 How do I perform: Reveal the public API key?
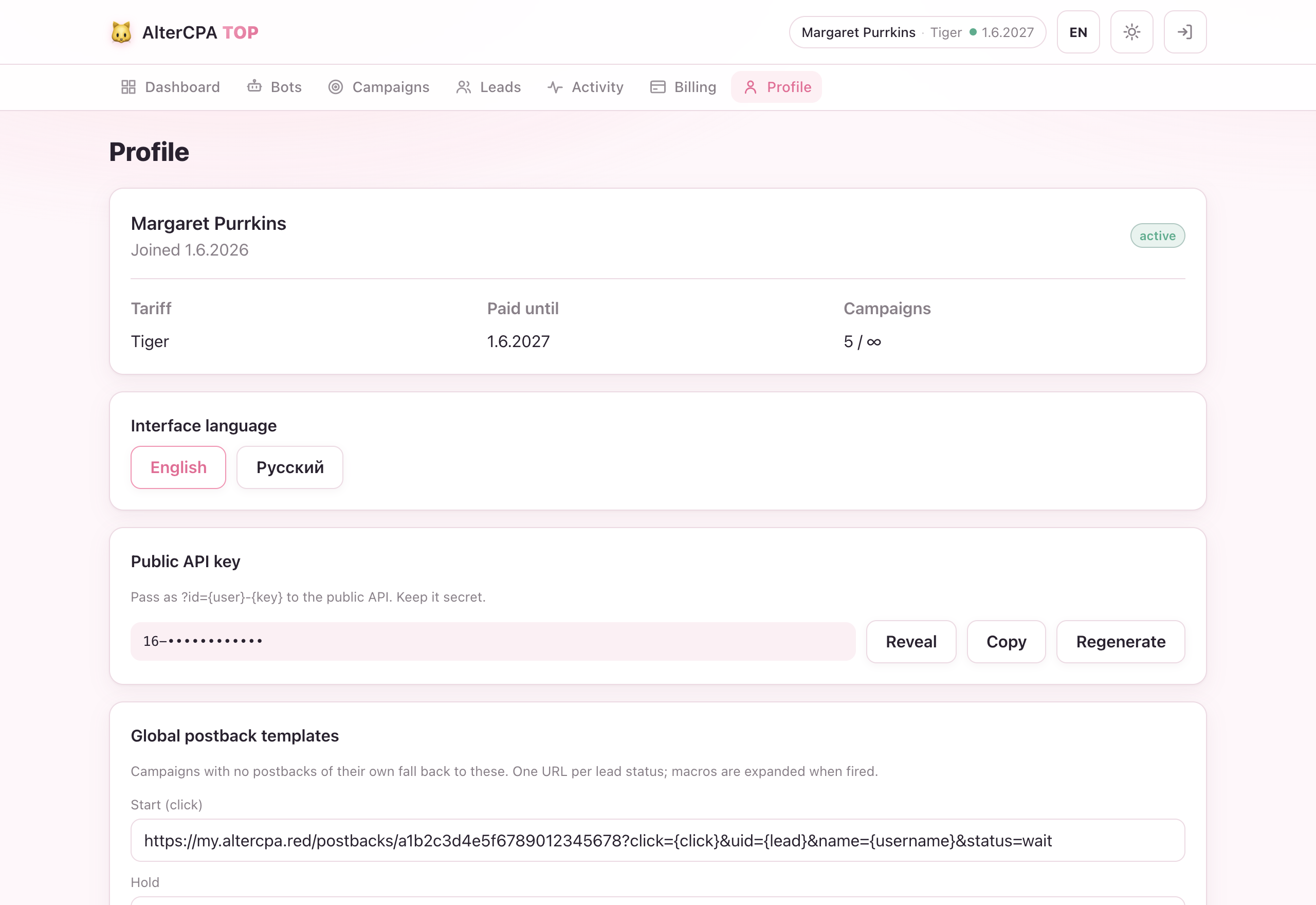click(911, 641)
